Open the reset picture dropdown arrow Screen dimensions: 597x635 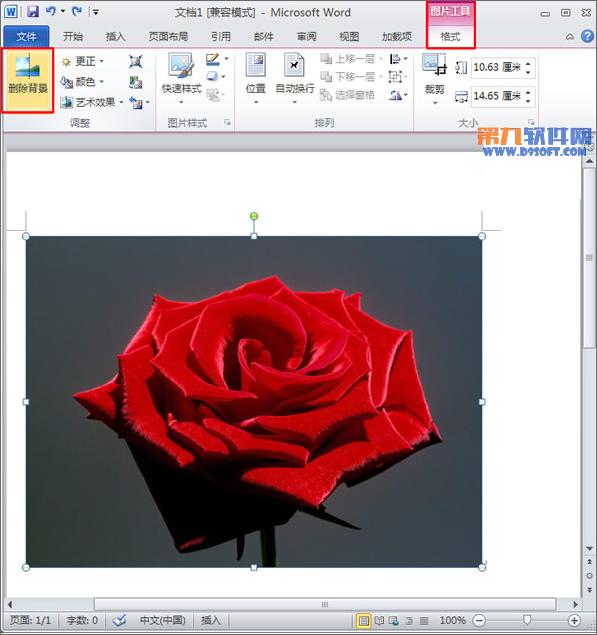(x=147, y=102)
